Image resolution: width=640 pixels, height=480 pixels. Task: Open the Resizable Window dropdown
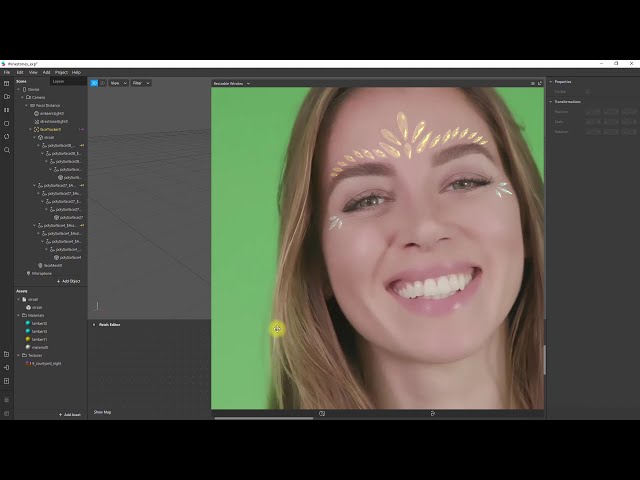click(x=231, y=83)
